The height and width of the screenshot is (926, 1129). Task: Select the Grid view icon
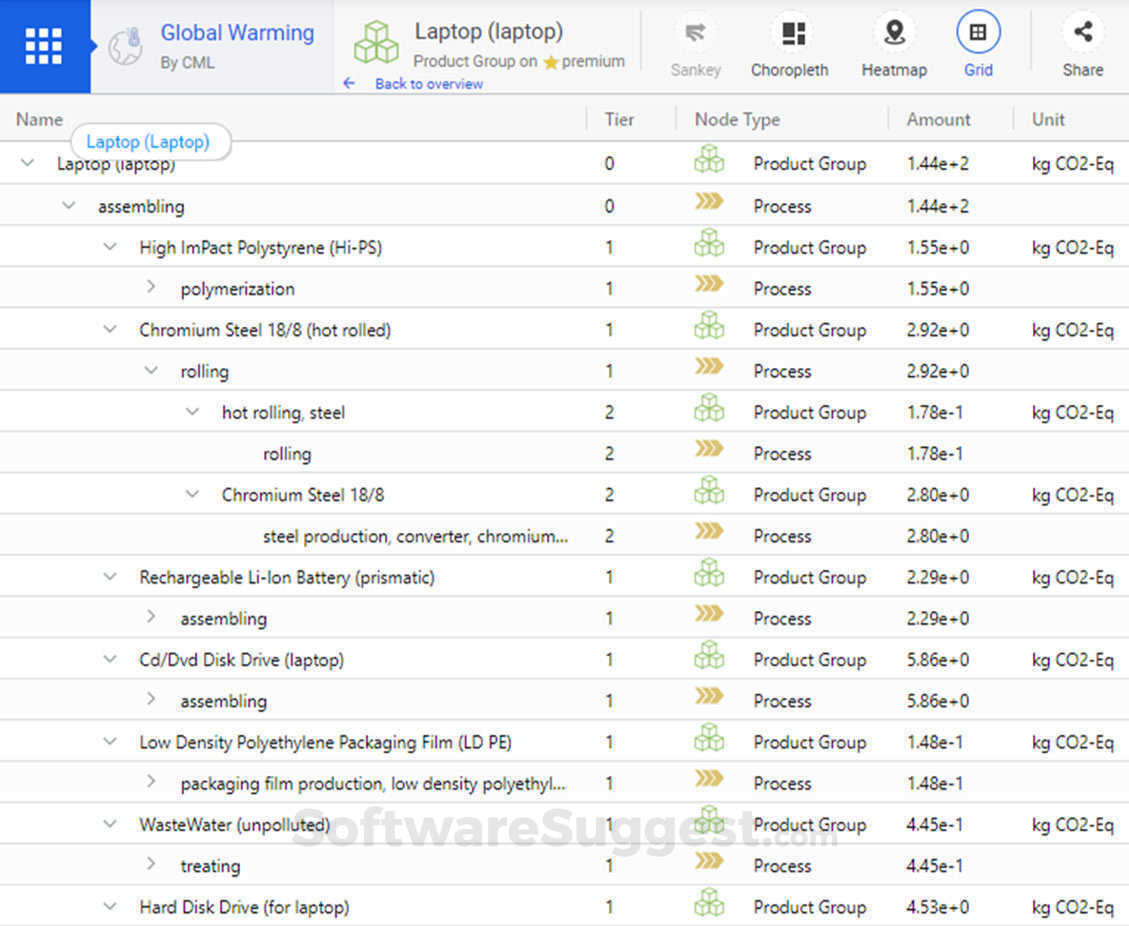[x=978, y=33]
